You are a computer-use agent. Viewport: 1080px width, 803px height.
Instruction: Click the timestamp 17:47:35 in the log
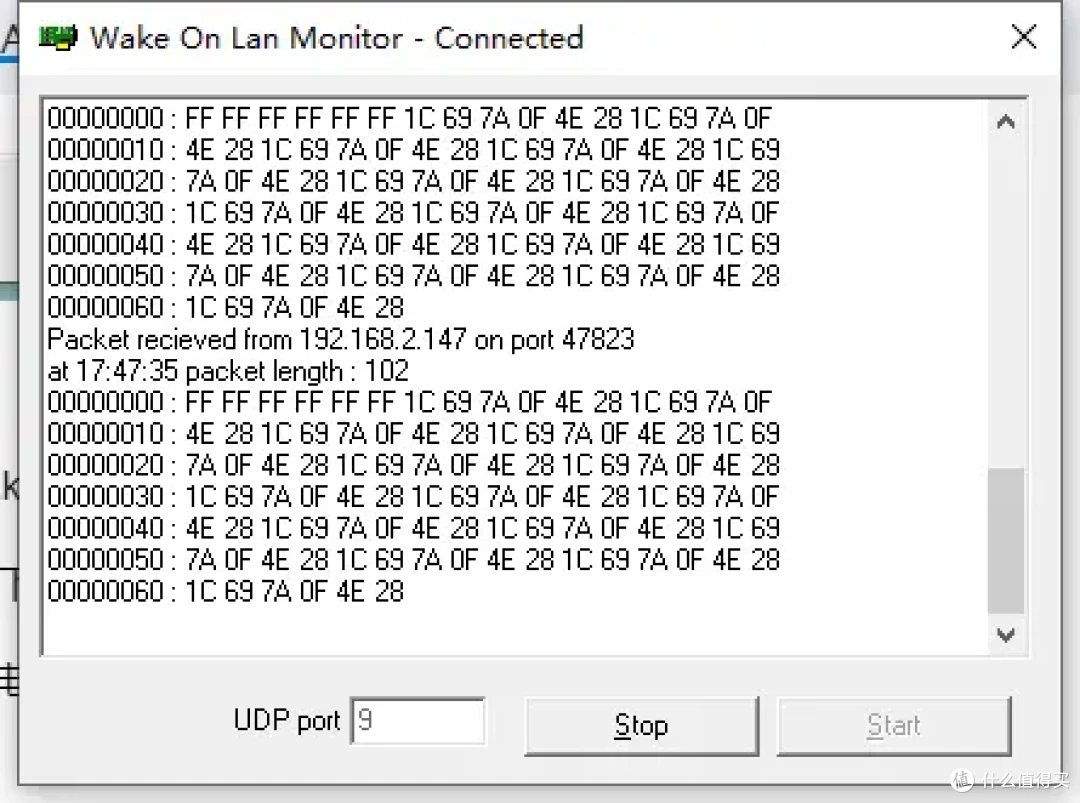pyautogui.click(x=127, y=371)
